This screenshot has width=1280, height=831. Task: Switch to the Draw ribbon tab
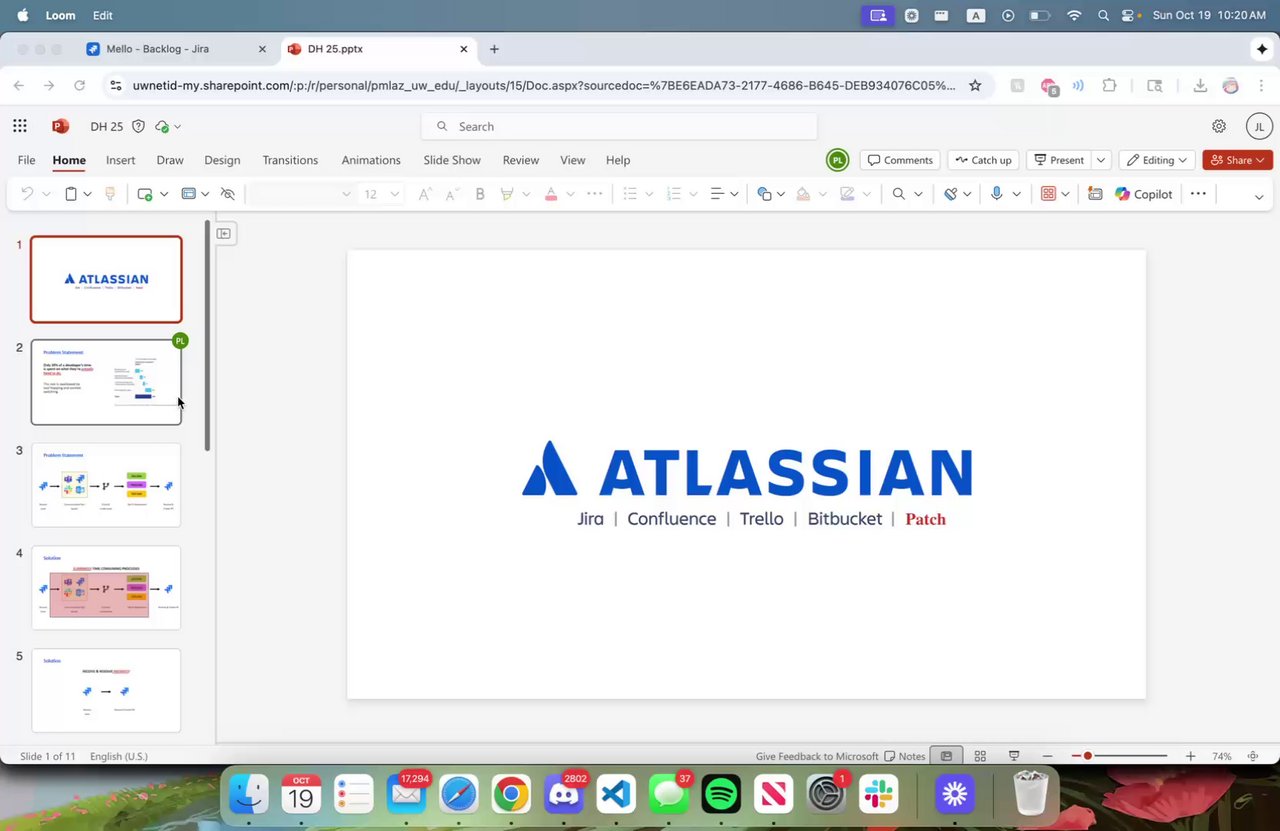pos(170,160)
